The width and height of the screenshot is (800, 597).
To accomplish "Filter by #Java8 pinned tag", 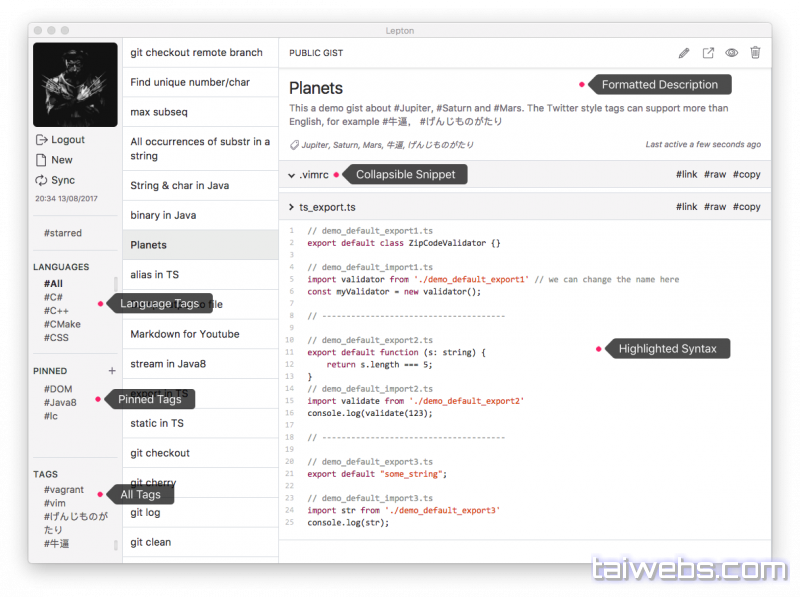I will [x=60, y=402].
